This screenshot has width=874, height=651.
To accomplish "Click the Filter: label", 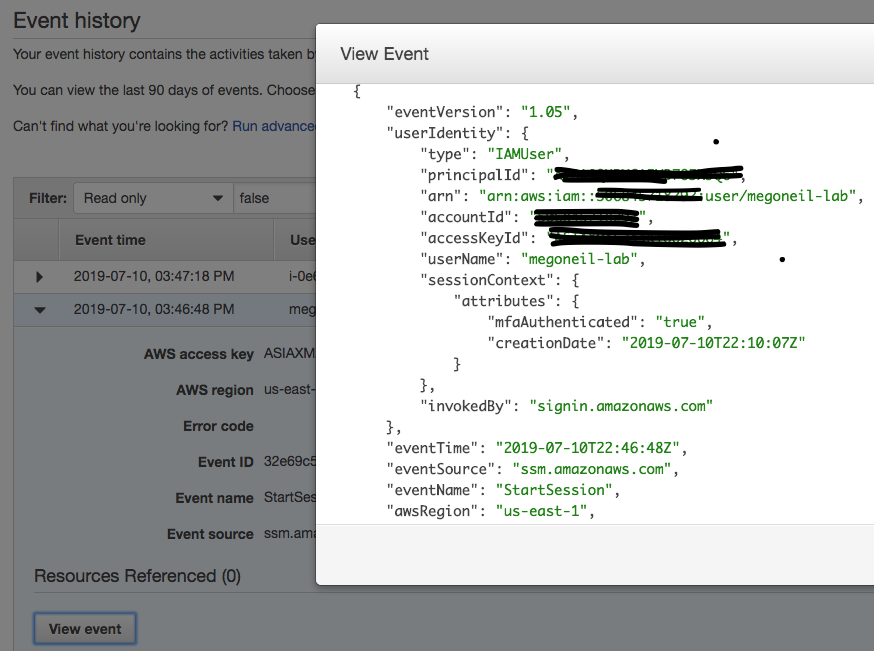I will point(48,198).
